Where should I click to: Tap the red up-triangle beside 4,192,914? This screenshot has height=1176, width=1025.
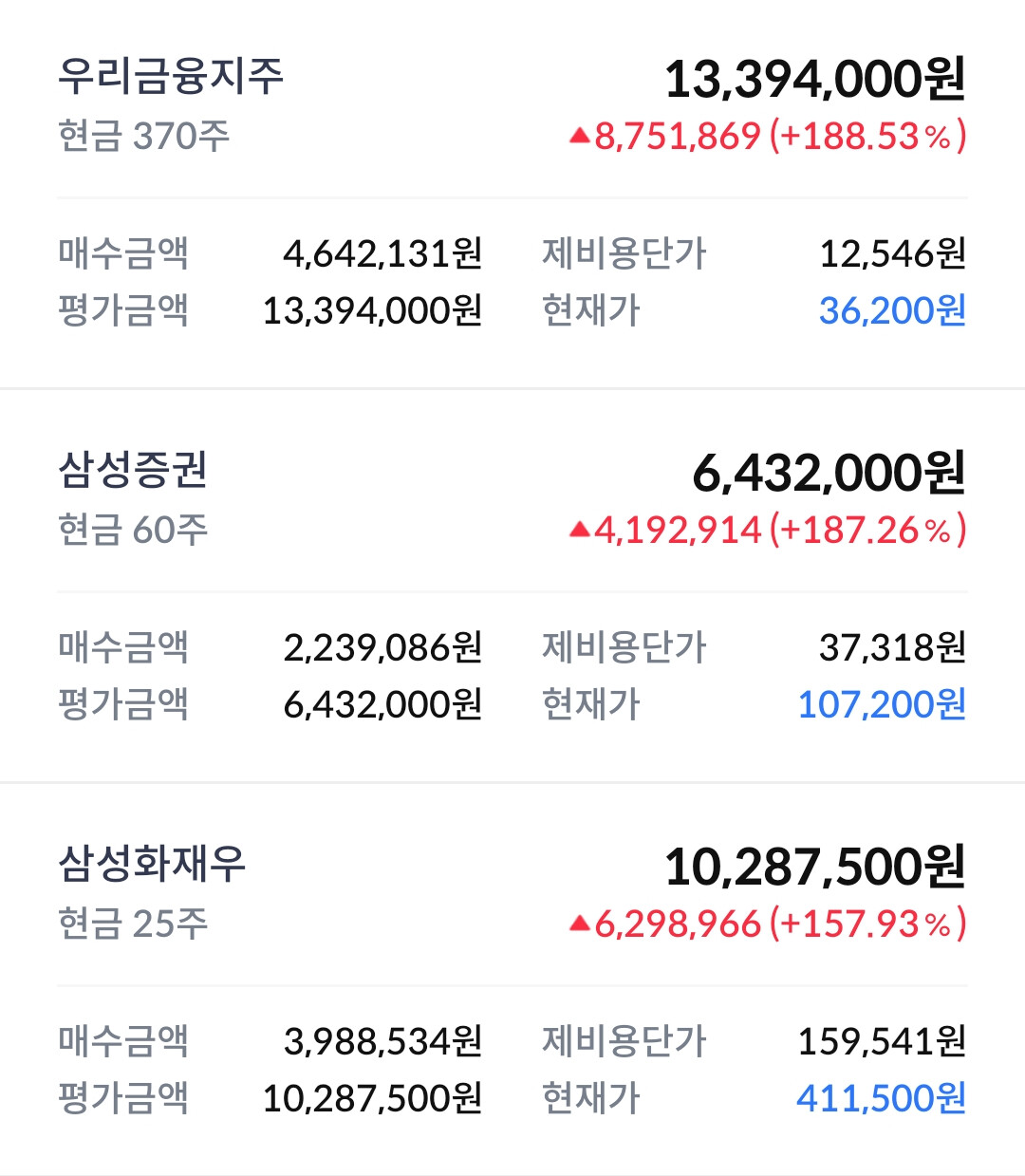579,531
